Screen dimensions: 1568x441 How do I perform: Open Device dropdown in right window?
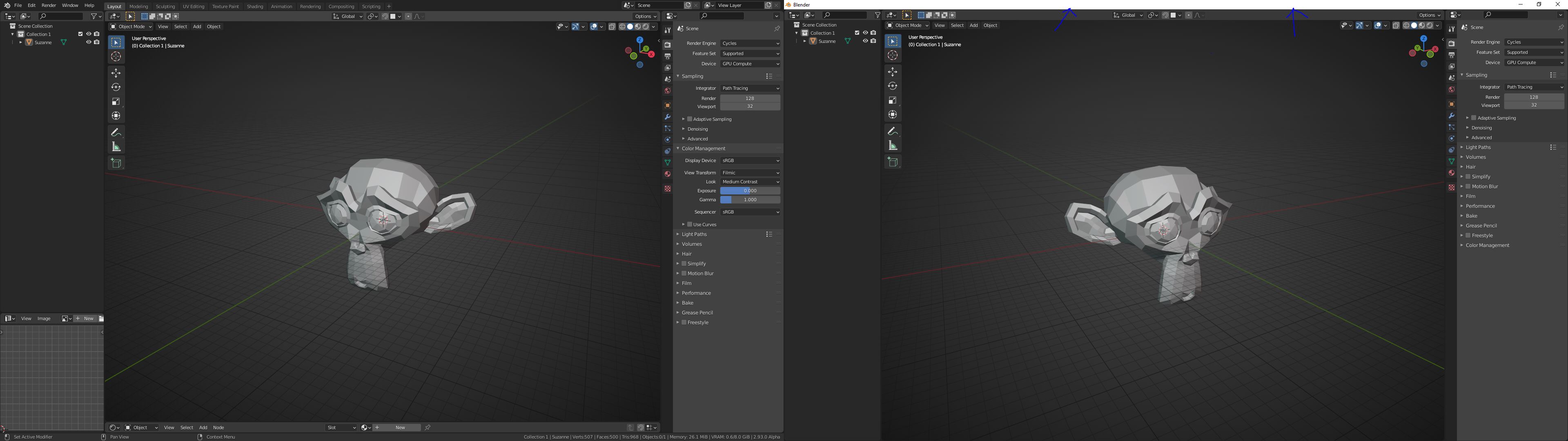pos(1534,63)
